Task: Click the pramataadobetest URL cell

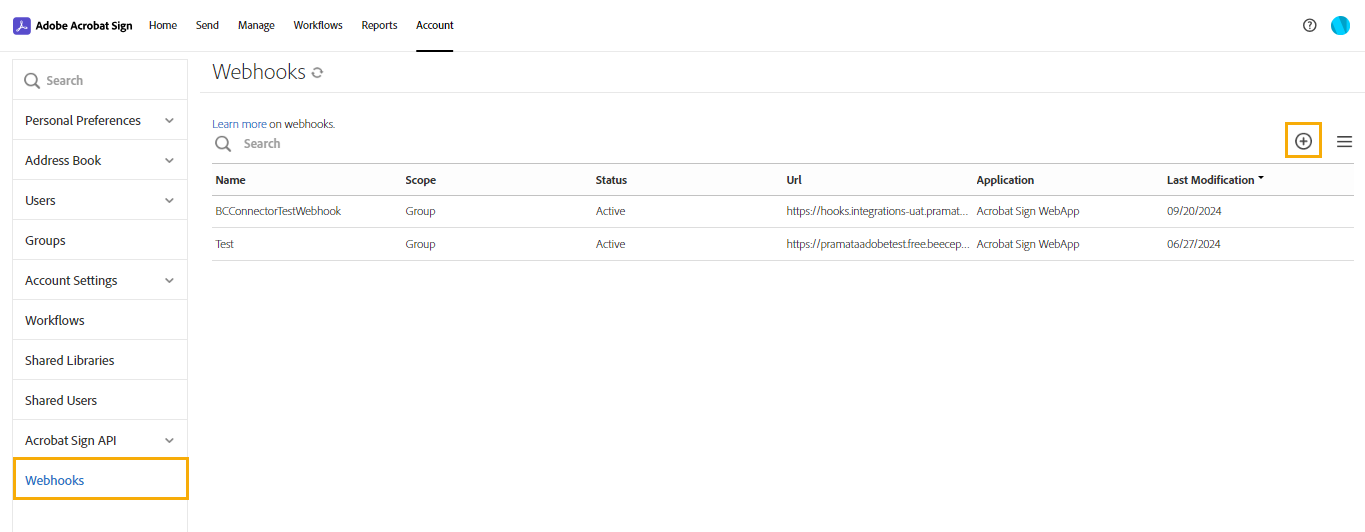Action: 877,244
